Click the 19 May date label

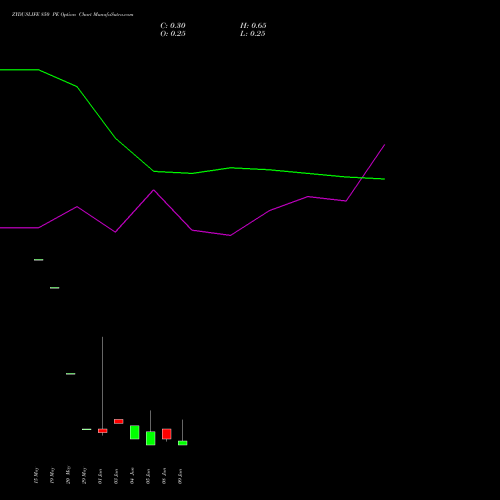click(52, 475)
